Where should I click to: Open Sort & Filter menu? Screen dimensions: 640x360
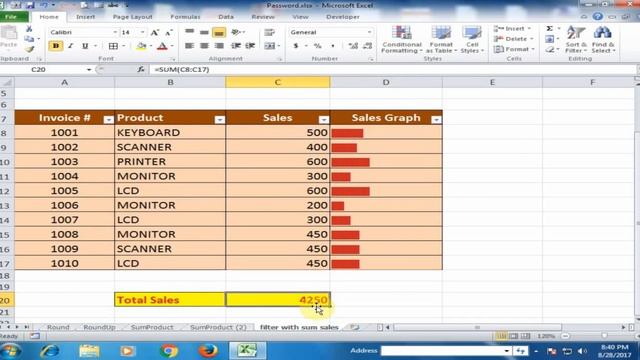point(576,39)
